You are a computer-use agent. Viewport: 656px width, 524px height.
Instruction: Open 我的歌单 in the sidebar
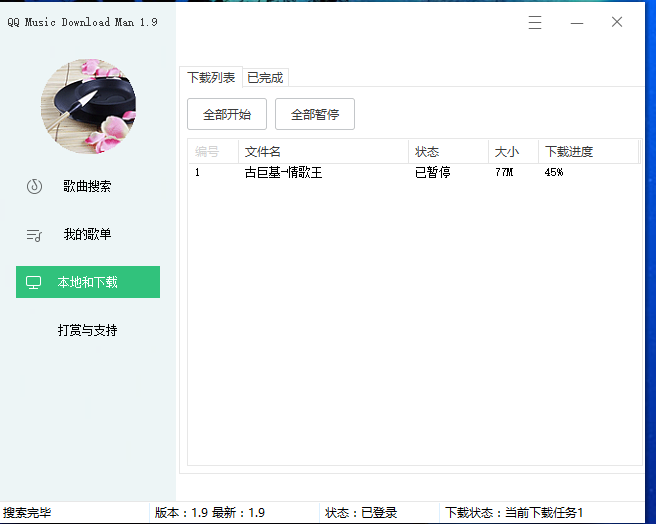pyautogui.click(x=88, y=234)
